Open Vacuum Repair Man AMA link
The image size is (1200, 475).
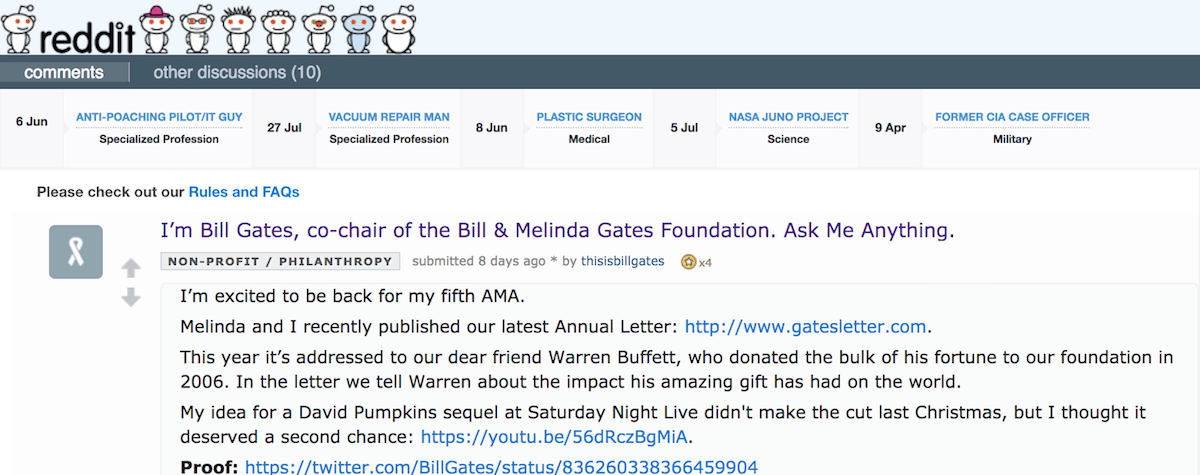(389, 117)
